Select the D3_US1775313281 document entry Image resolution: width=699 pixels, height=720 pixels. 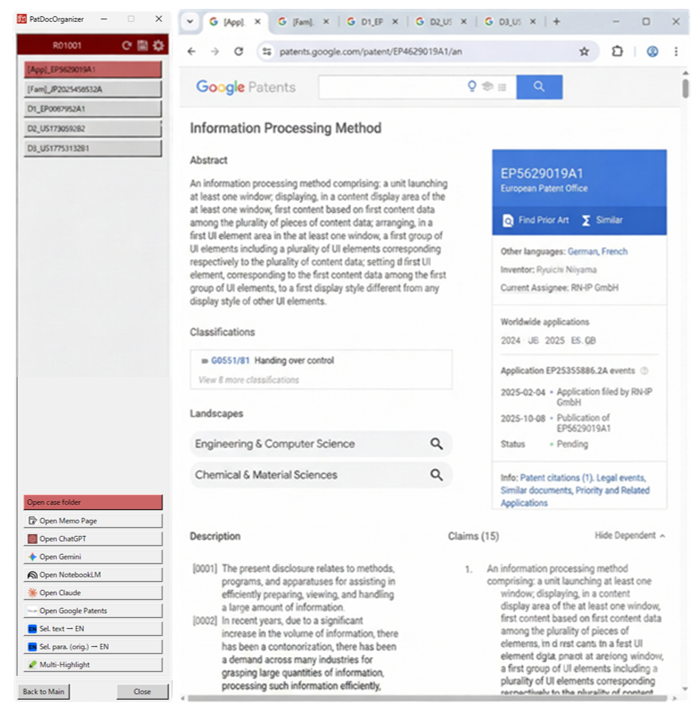click(93, 148)
